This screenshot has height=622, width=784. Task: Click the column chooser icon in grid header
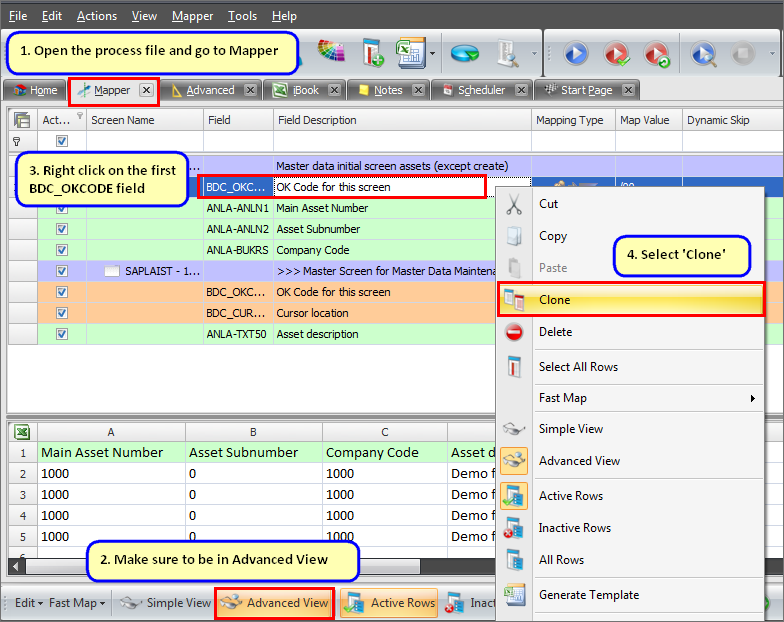coord(22,120)
